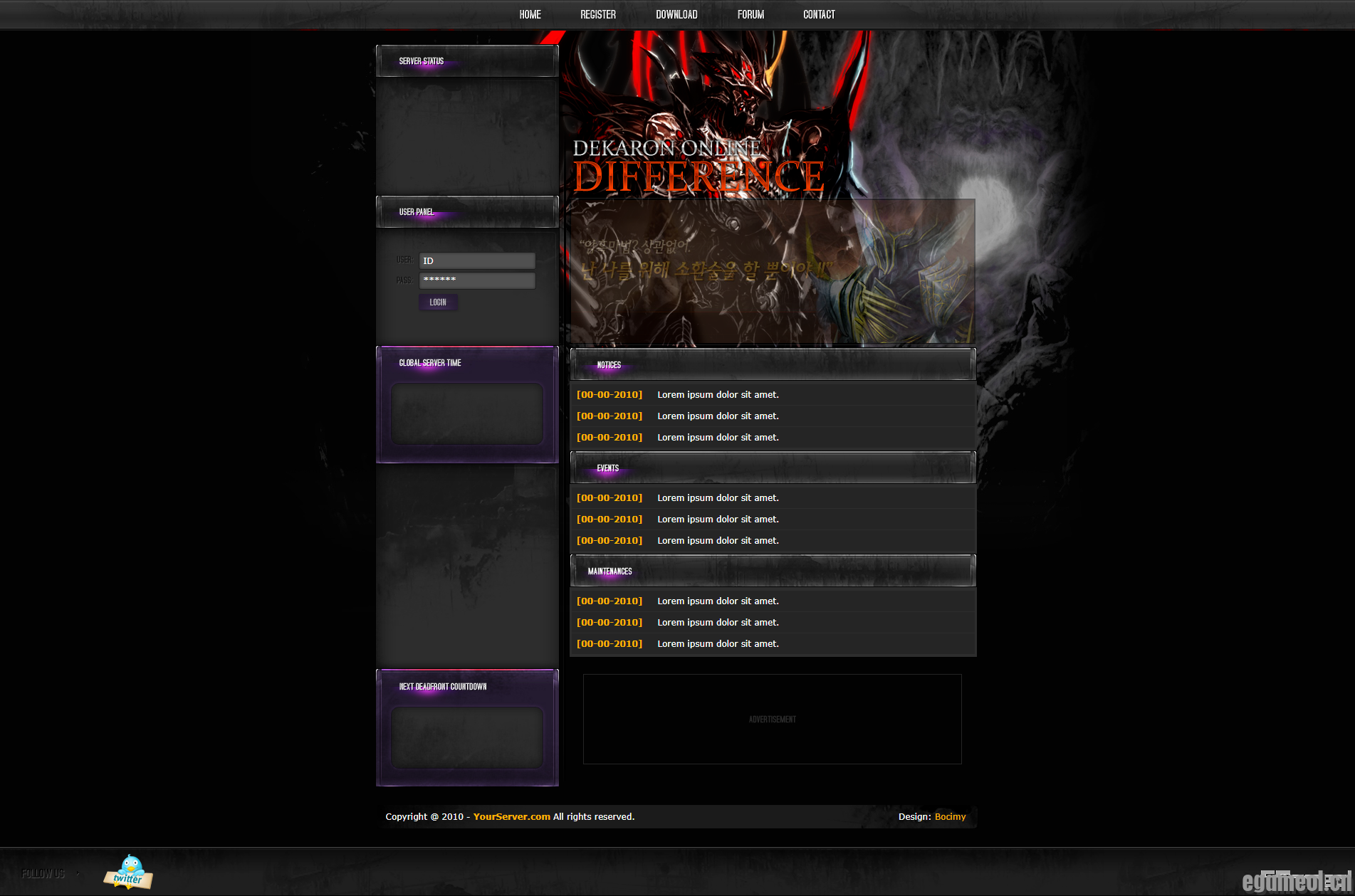Open the REGISTER navigation item

(x=598, y=14)
